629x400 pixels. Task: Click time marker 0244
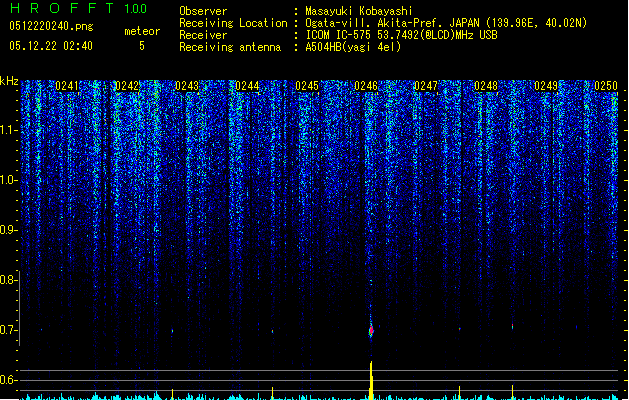coord(247,86)
